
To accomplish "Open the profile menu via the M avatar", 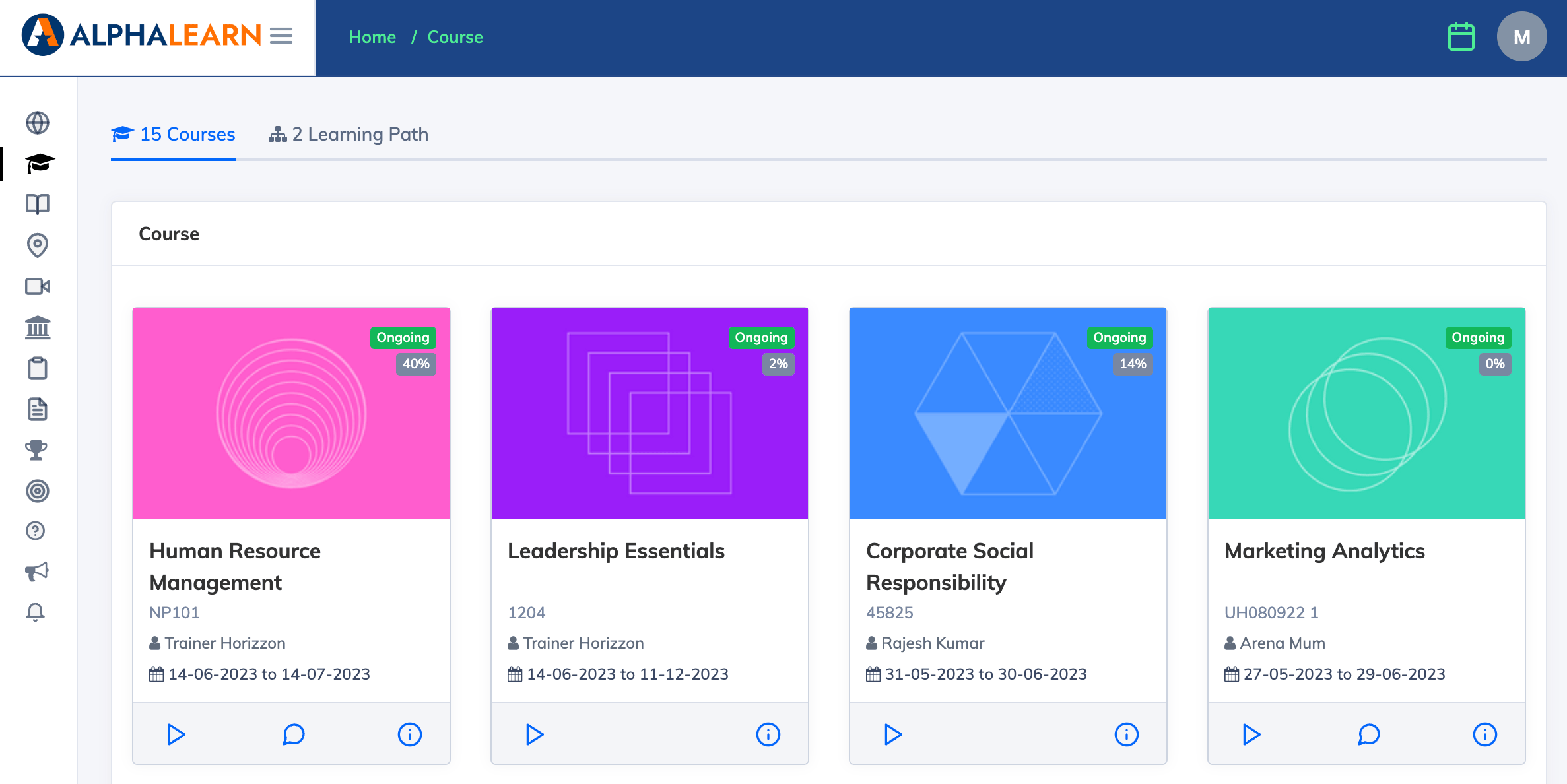I will point(1521,37).
